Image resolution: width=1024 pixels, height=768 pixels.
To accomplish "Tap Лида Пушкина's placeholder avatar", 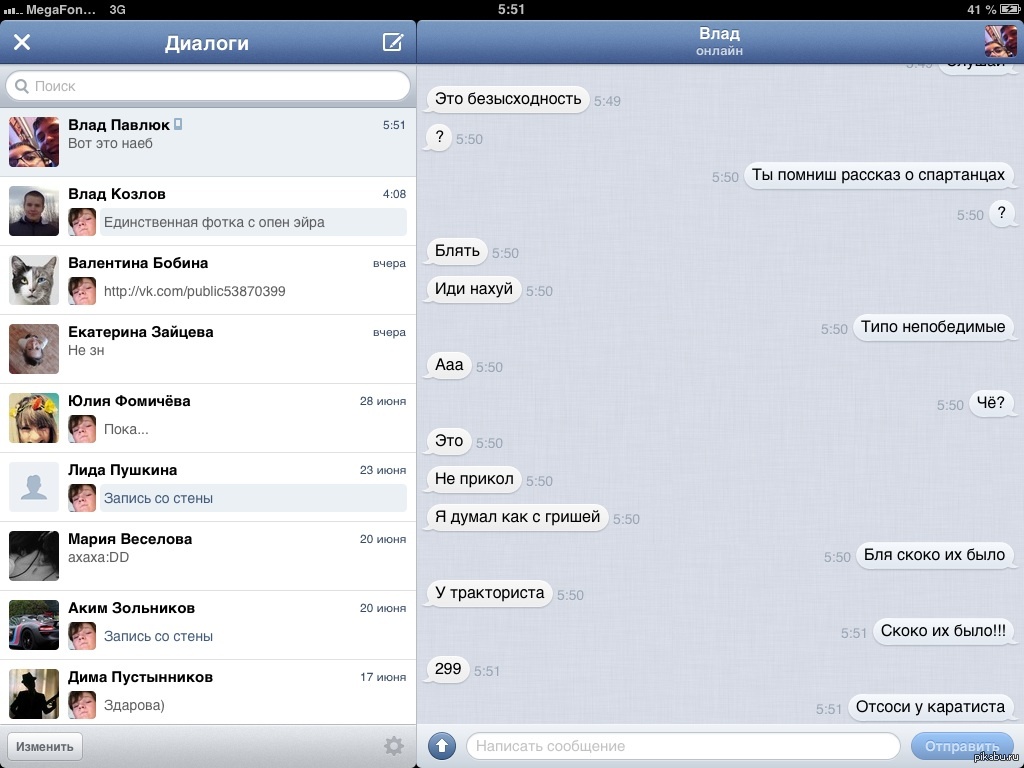I will 34,487.
